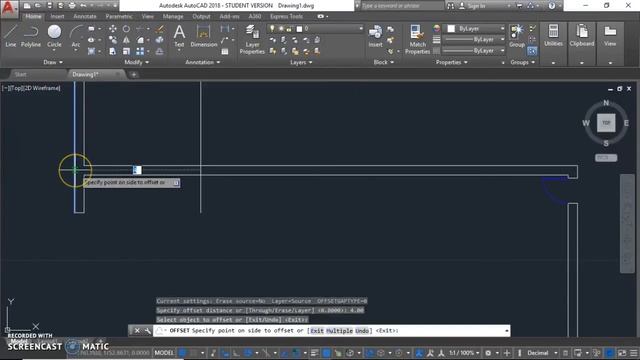
Task: Toggle layer lock padlock icon
Action: click(289, 29)
